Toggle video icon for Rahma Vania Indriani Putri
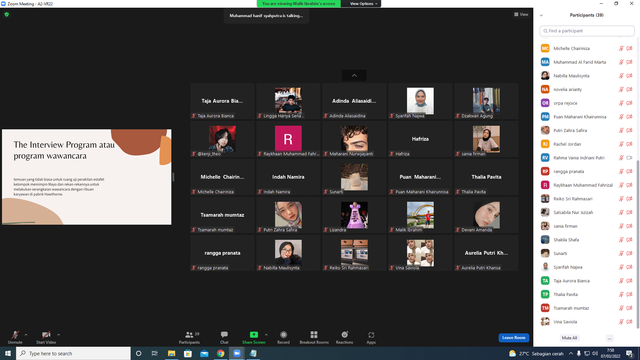 629,158
